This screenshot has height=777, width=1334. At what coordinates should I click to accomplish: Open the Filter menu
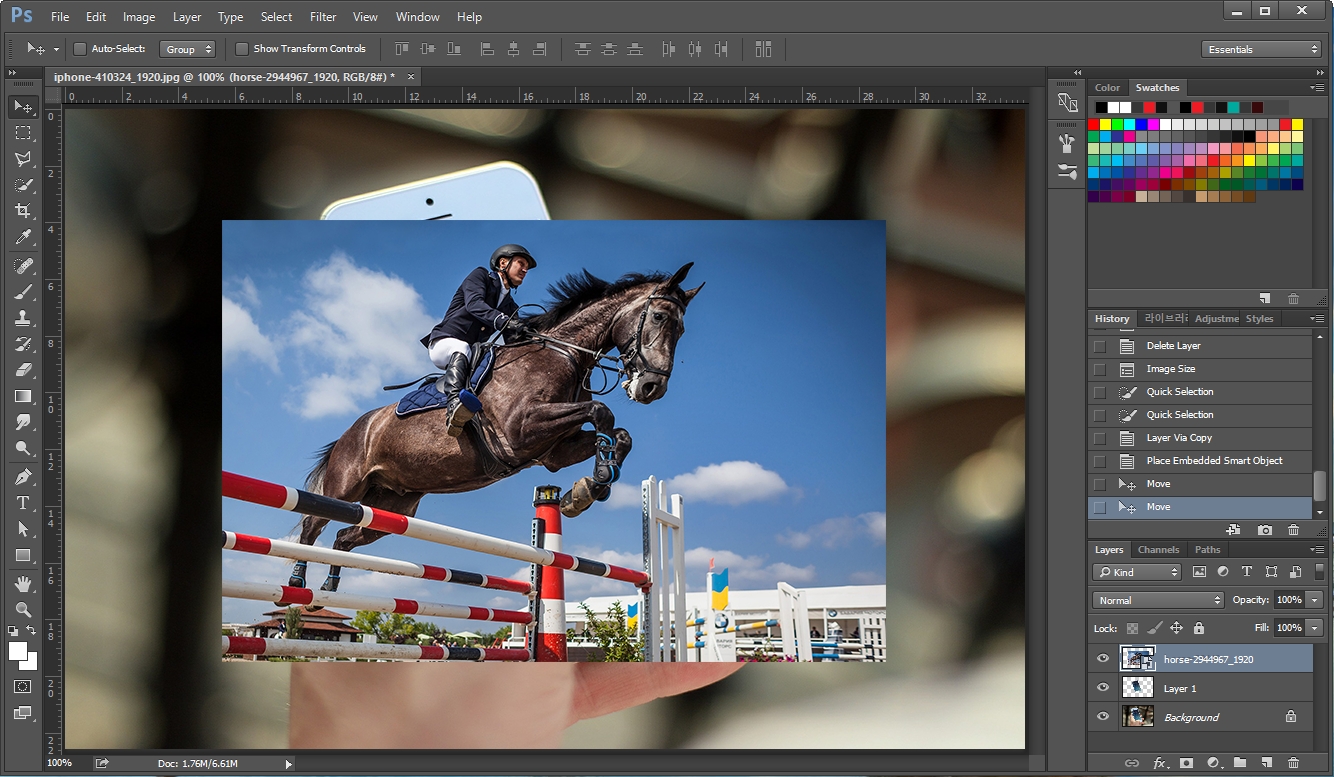coord(322,16)
